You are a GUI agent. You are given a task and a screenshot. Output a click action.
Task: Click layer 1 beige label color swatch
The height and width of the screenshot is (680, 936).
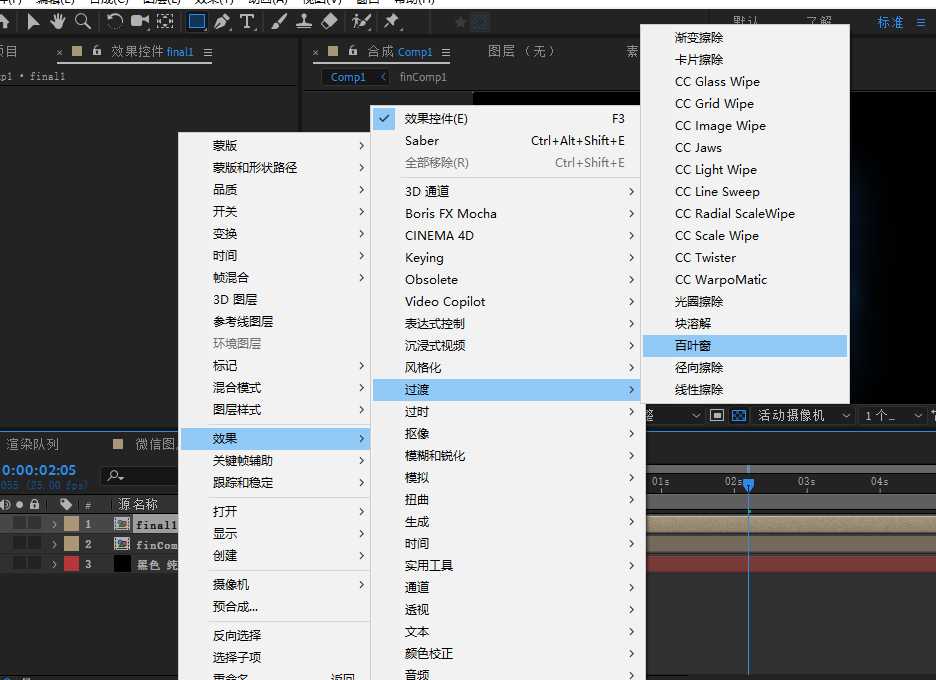click(x=72, y=524)
